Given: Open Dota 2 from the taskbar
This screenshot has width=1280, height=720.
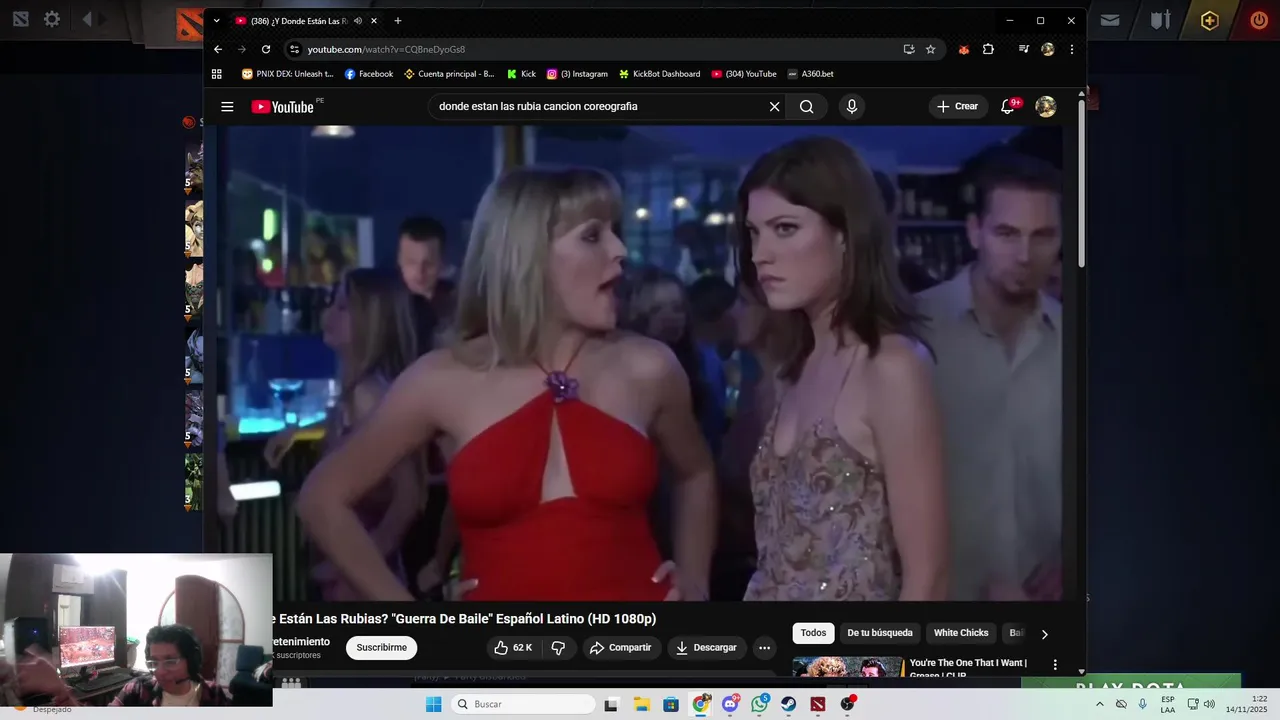Looking at the screenshot, I should pyautogui.click(x=818, y=704).
